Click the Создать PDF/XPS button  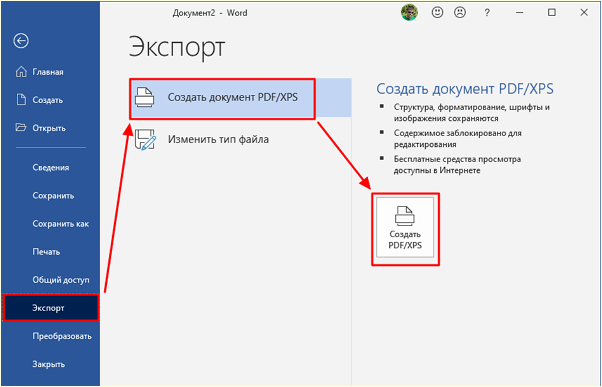405,228
